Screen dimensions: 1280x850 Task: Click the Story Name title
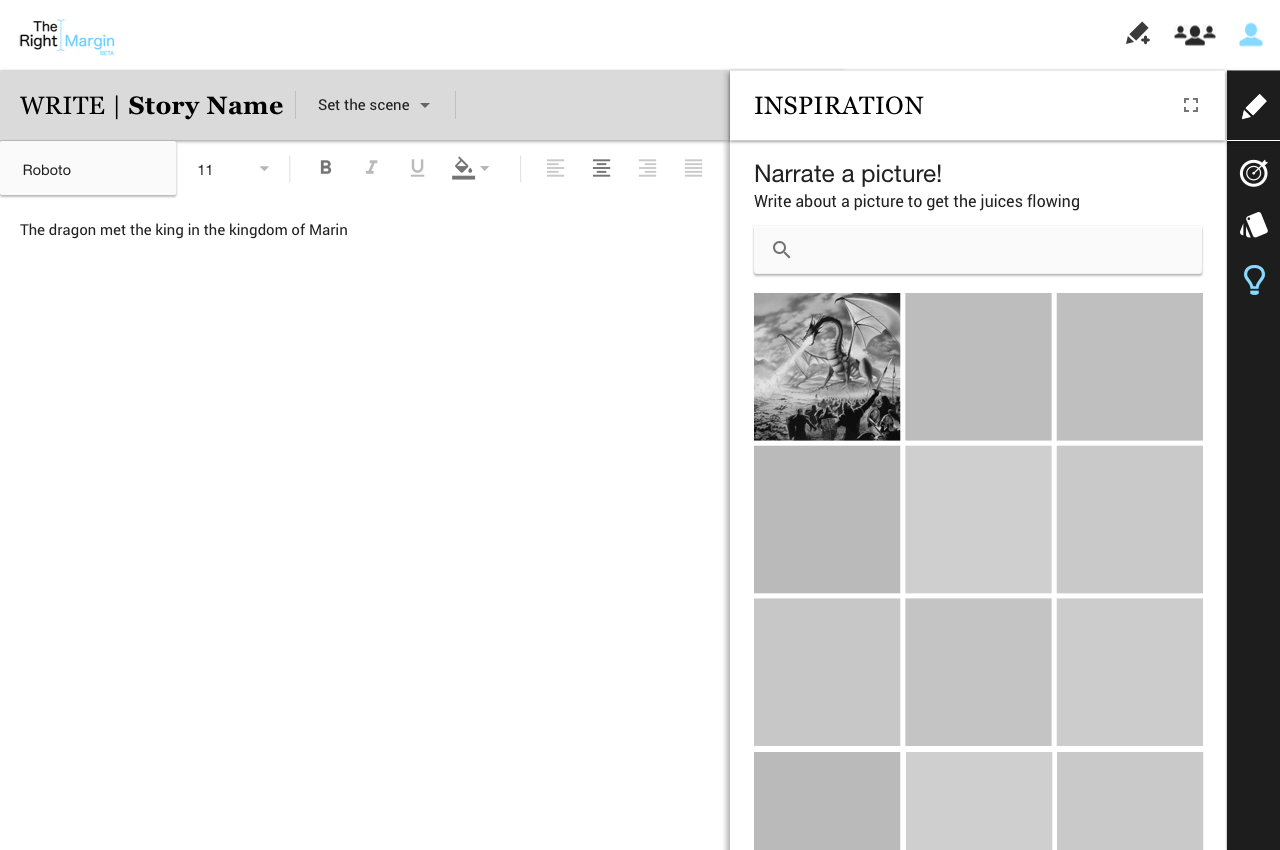point(205,105)
